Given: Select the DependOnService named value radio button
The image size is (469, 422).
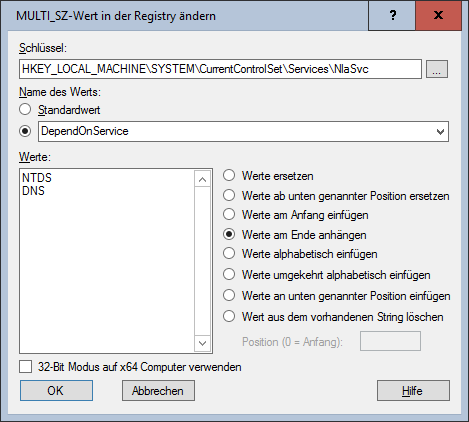Looking at the screenshot, I should coord(25,131).
